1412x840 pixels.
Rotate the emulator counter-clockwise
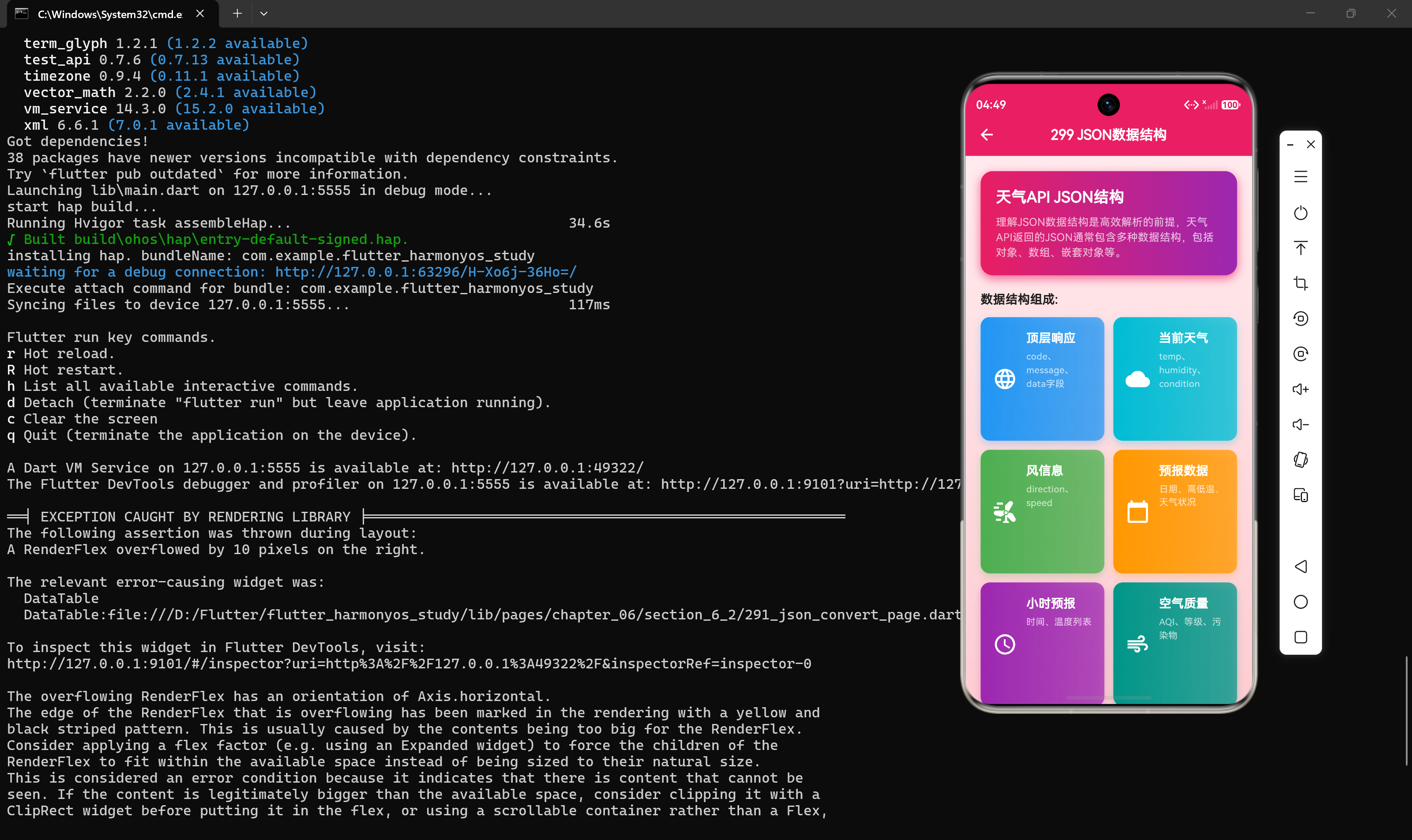pos(1300,319)
